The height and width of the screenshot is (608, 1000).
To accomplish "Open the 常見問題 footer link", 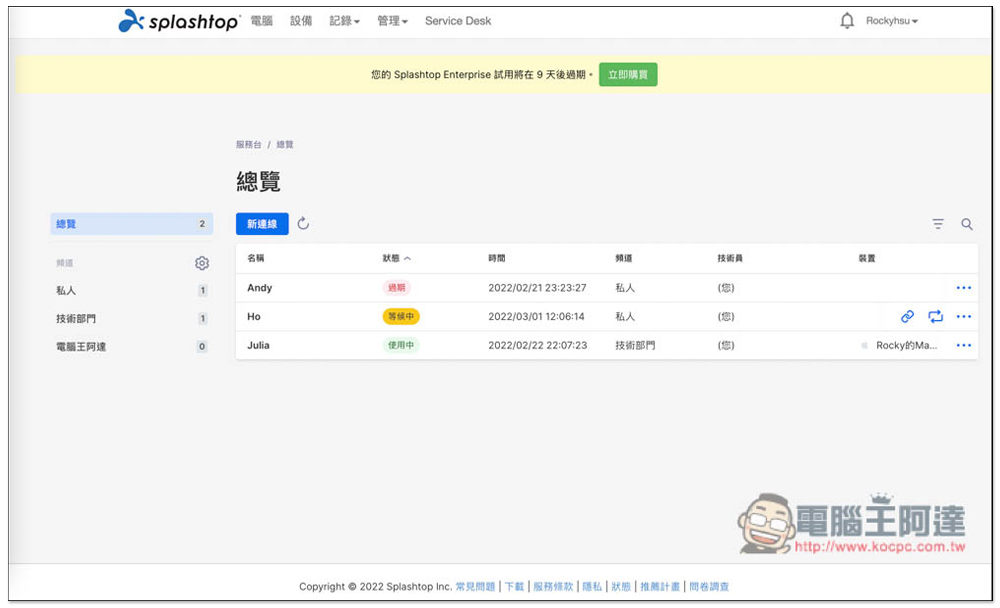I will tap(475, 587).
